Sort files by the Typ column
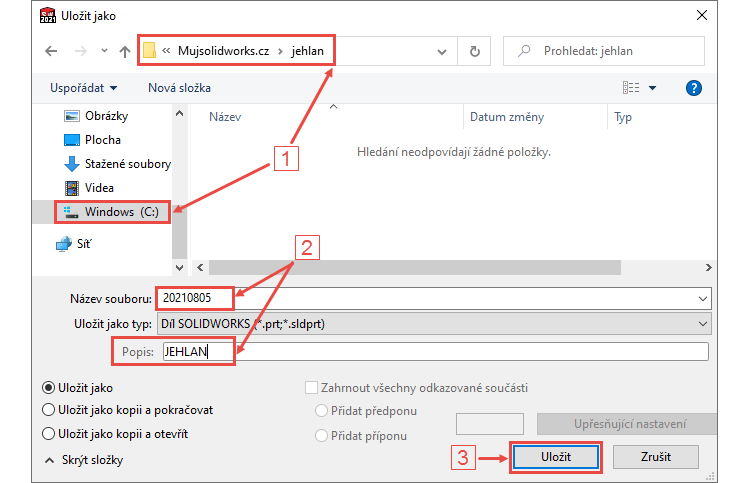 pyautogui.click(x=623, y=117)
